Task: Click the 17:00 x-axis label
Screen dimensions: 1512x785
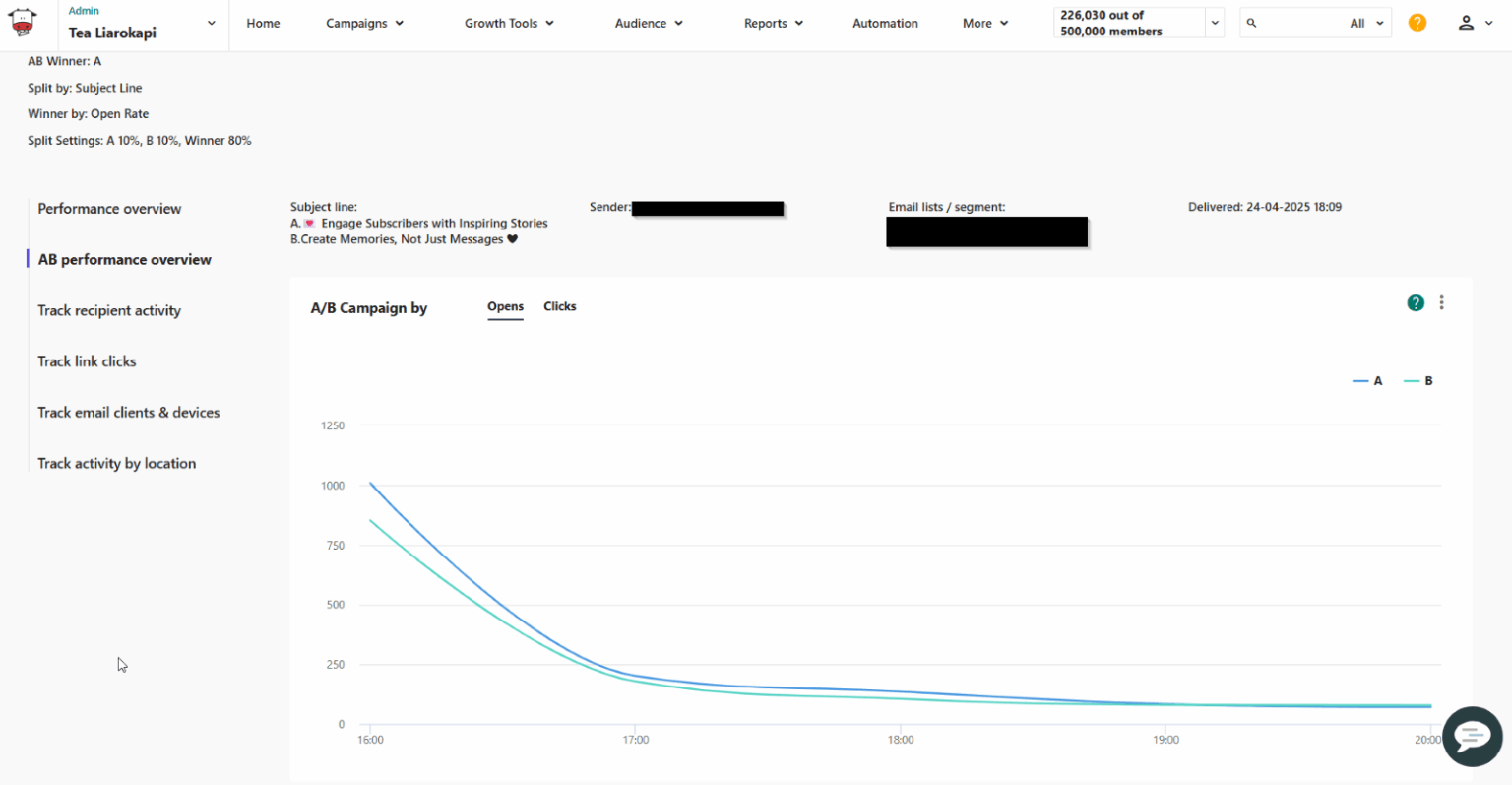Action: pyautogui.click(x=636, y=740)
